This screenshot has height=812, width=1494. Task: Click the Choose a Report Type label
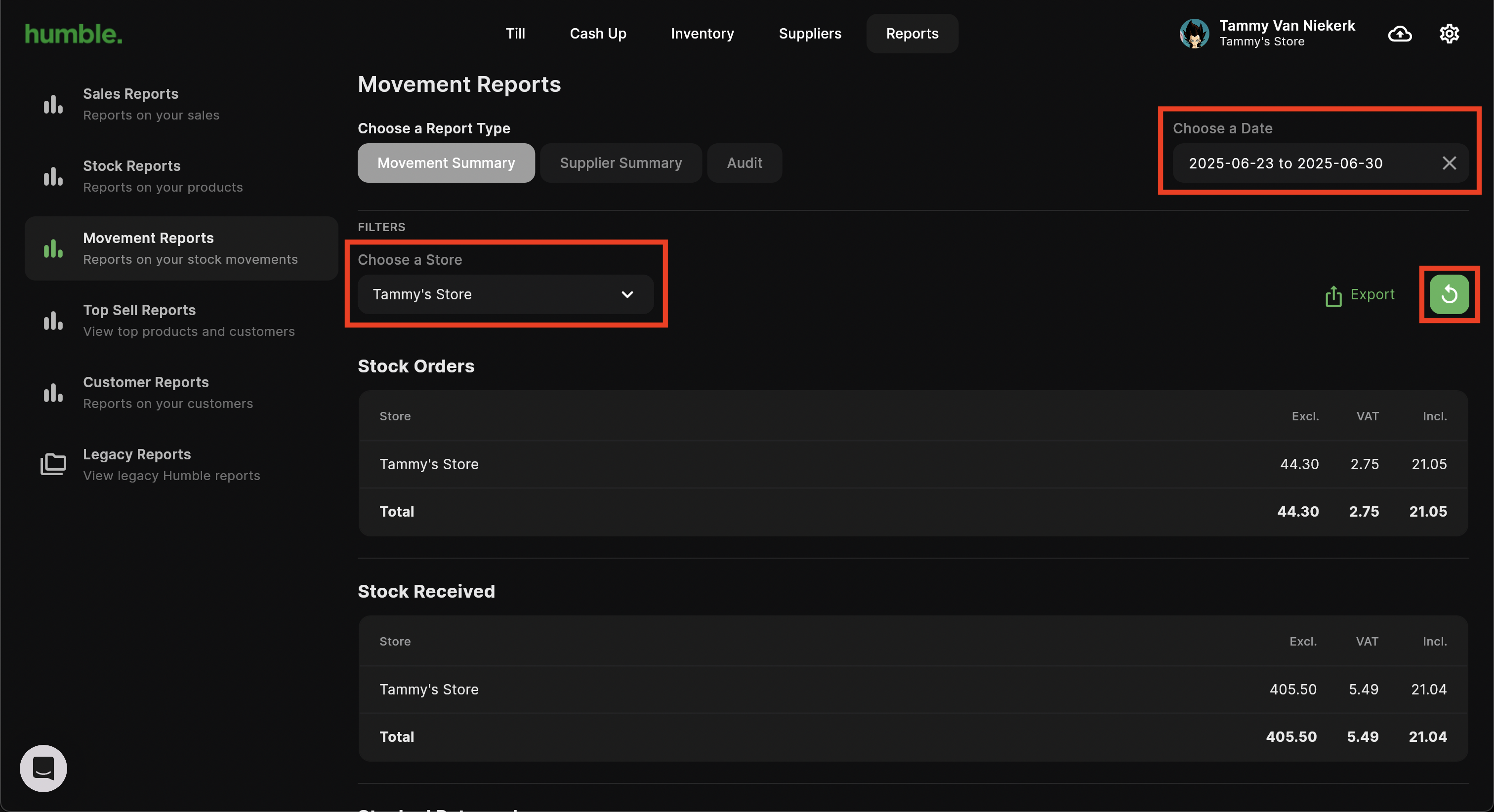pyautogui.click(x=434, y=129)
